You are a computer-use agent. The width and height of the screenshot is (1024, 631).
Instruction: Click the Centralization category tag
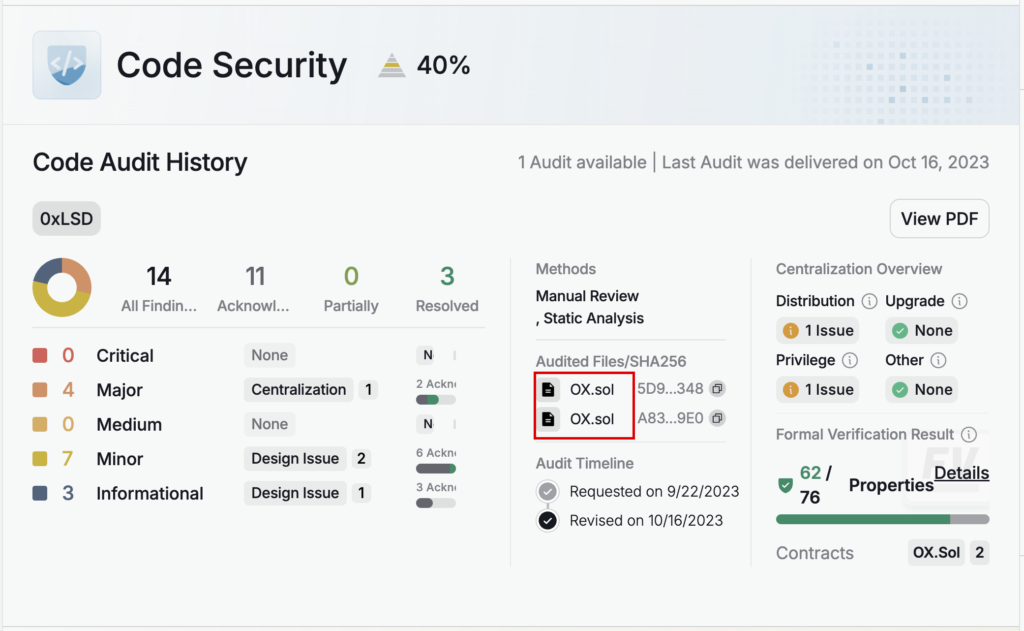tap(298, 389)
